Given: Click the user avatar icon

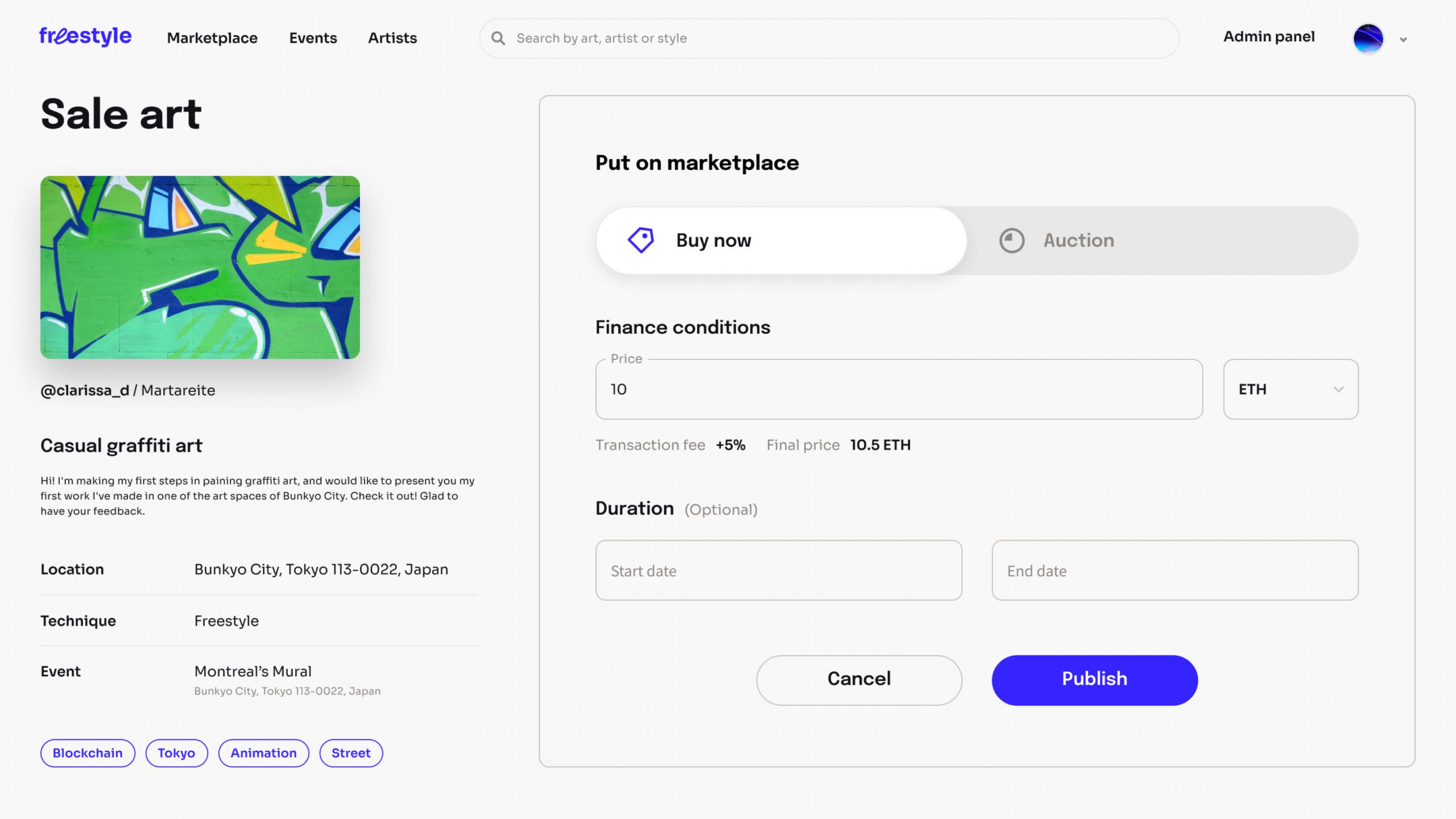Looking at the screenshot, I should (1368, 39).
